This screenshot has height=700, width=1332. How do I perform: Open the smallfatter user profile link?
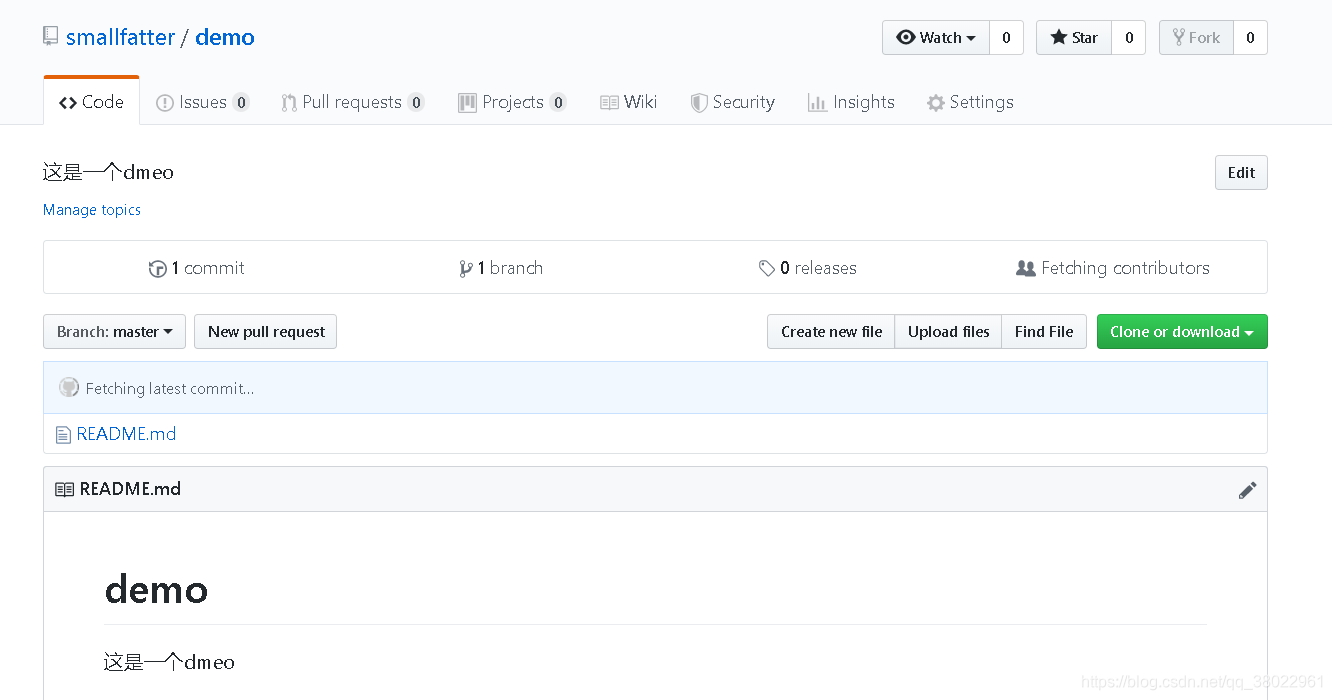(x=120, y=37)
